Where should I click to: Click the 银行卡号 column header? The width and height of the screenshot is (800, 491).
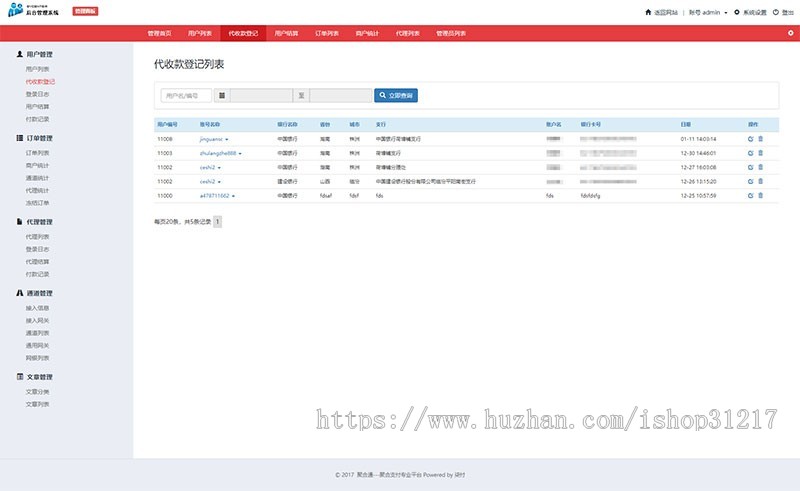pyautogui.click(x=590, y=125)
